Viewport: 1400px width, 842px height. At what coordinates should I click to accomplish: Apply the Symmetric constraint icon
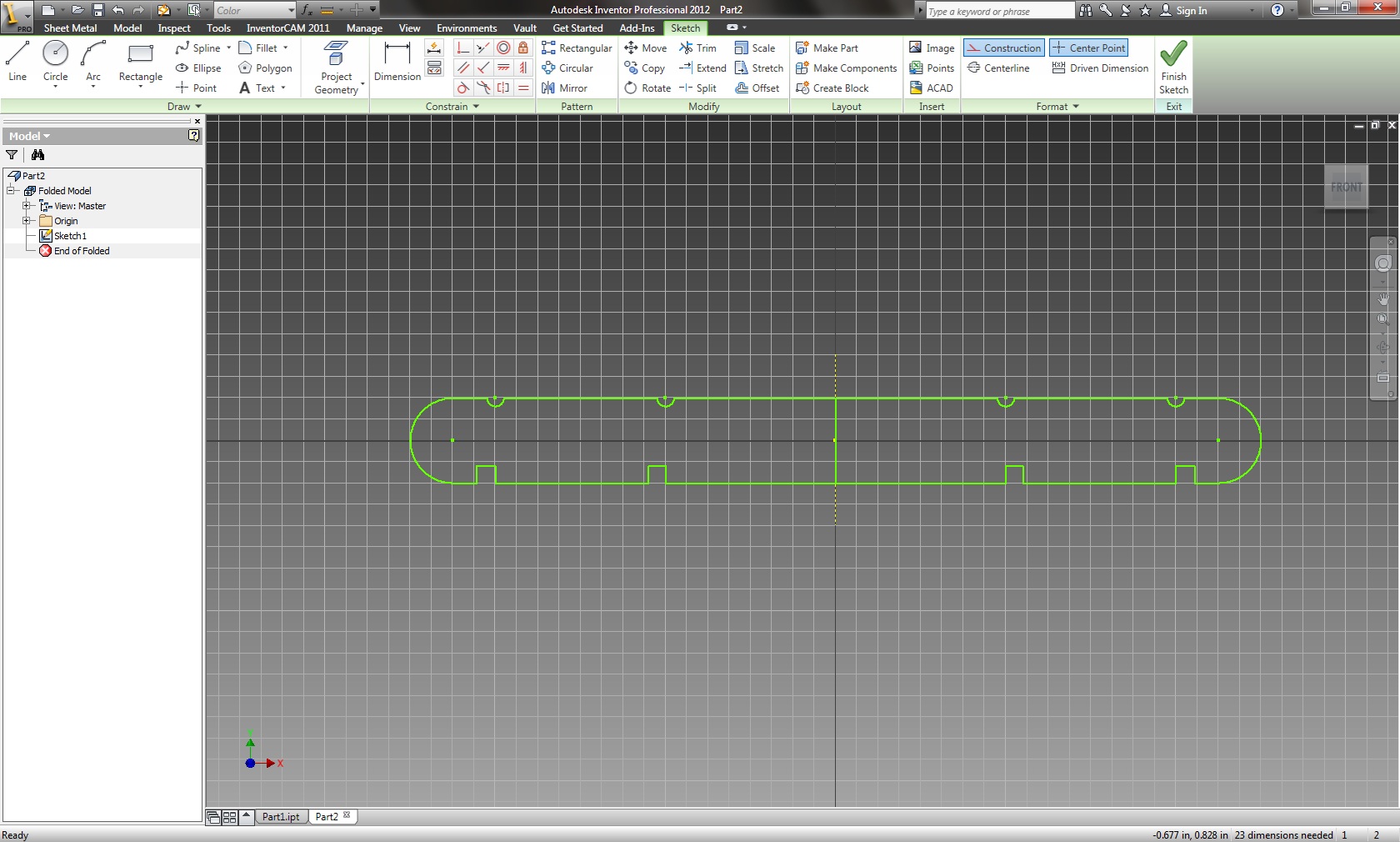(x=503, y=88)
